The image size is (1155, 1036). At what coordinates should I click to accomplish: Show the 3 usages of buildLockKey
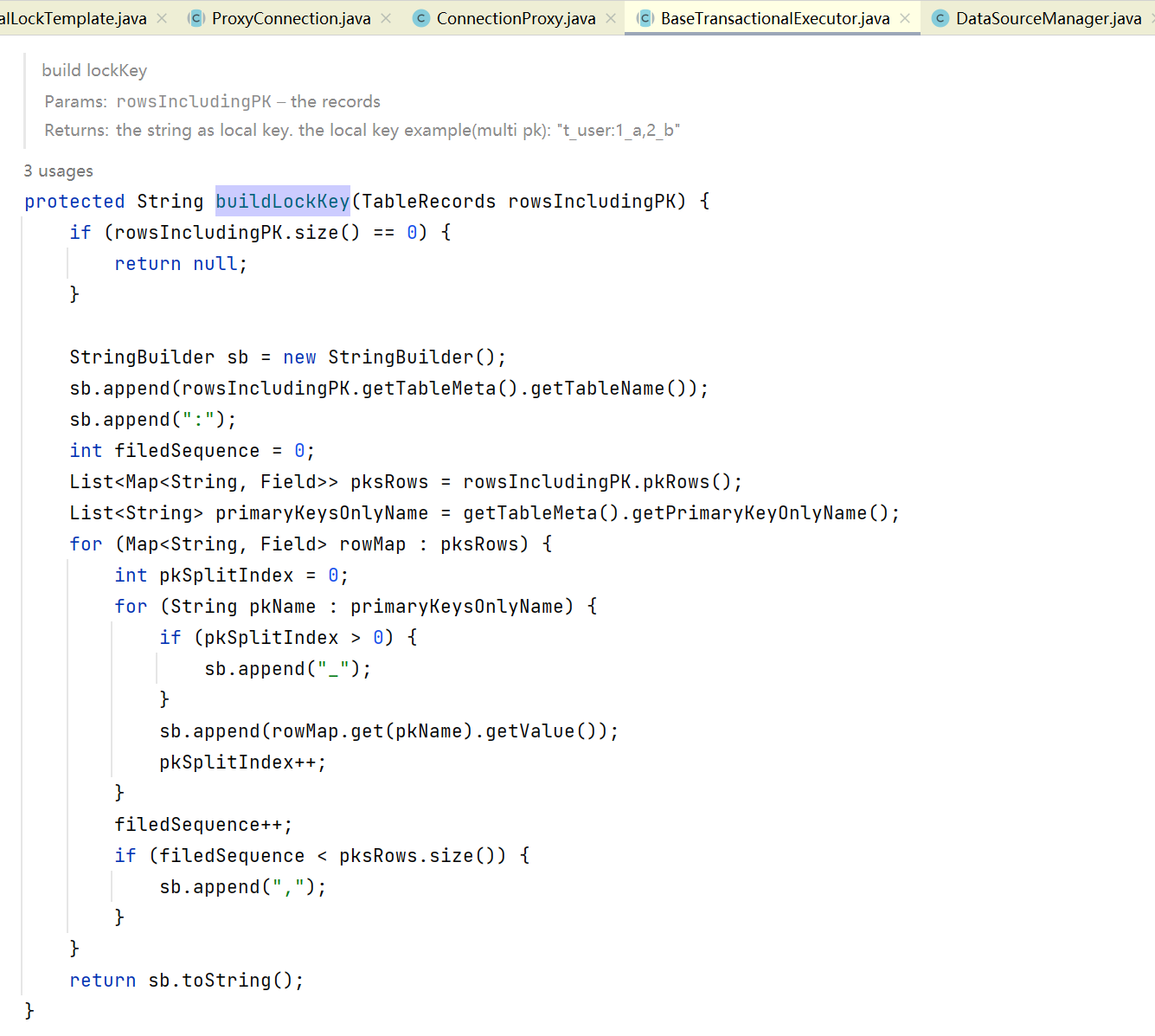[59, 171]
